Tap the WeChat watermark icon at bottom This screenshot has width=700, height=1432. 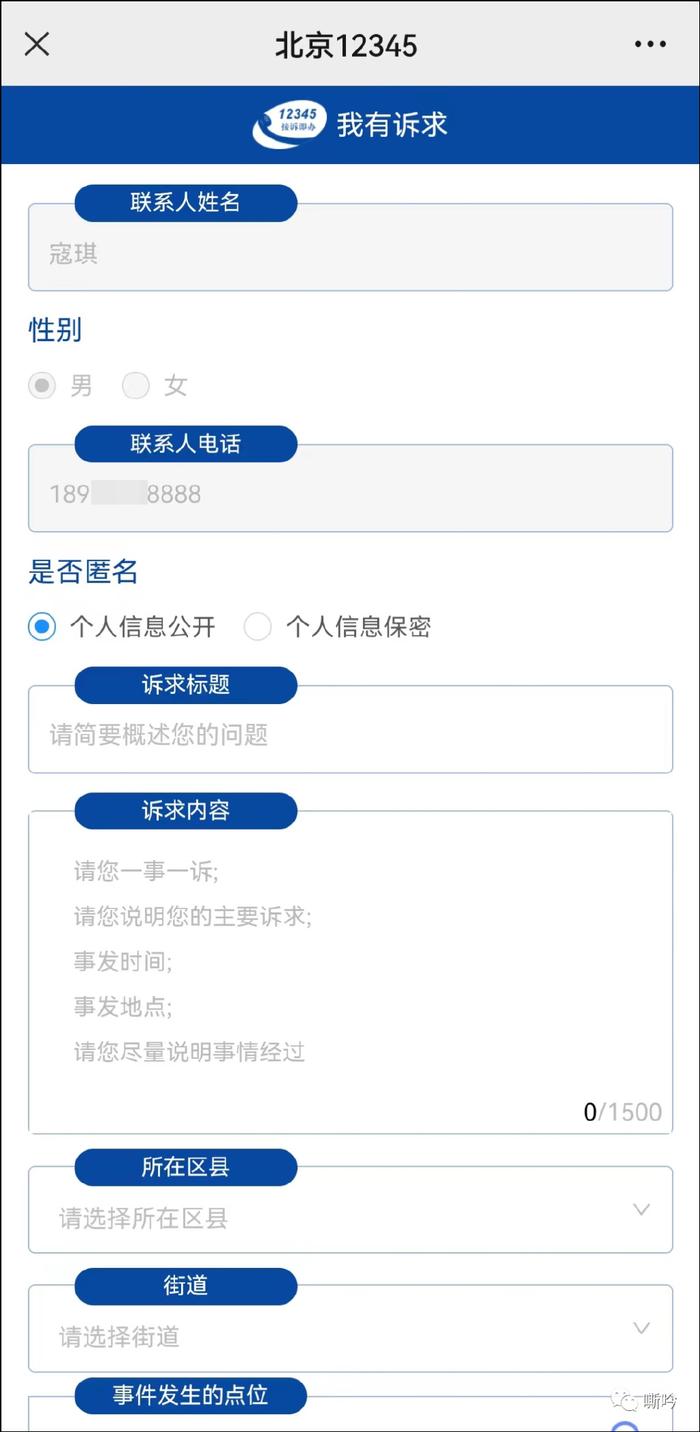(626, 1401)
